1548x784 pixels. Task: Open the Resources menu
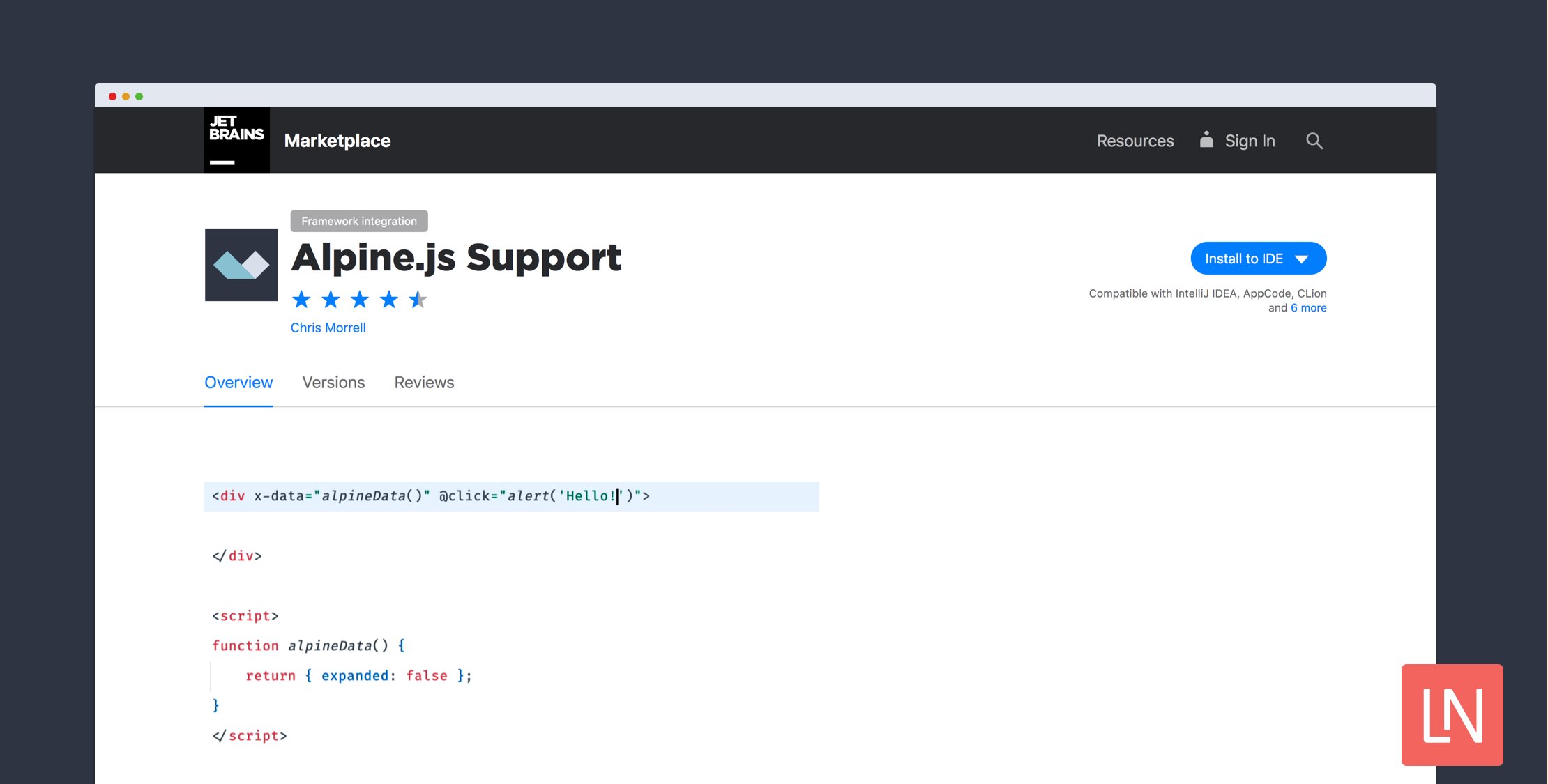(1135, 141)
